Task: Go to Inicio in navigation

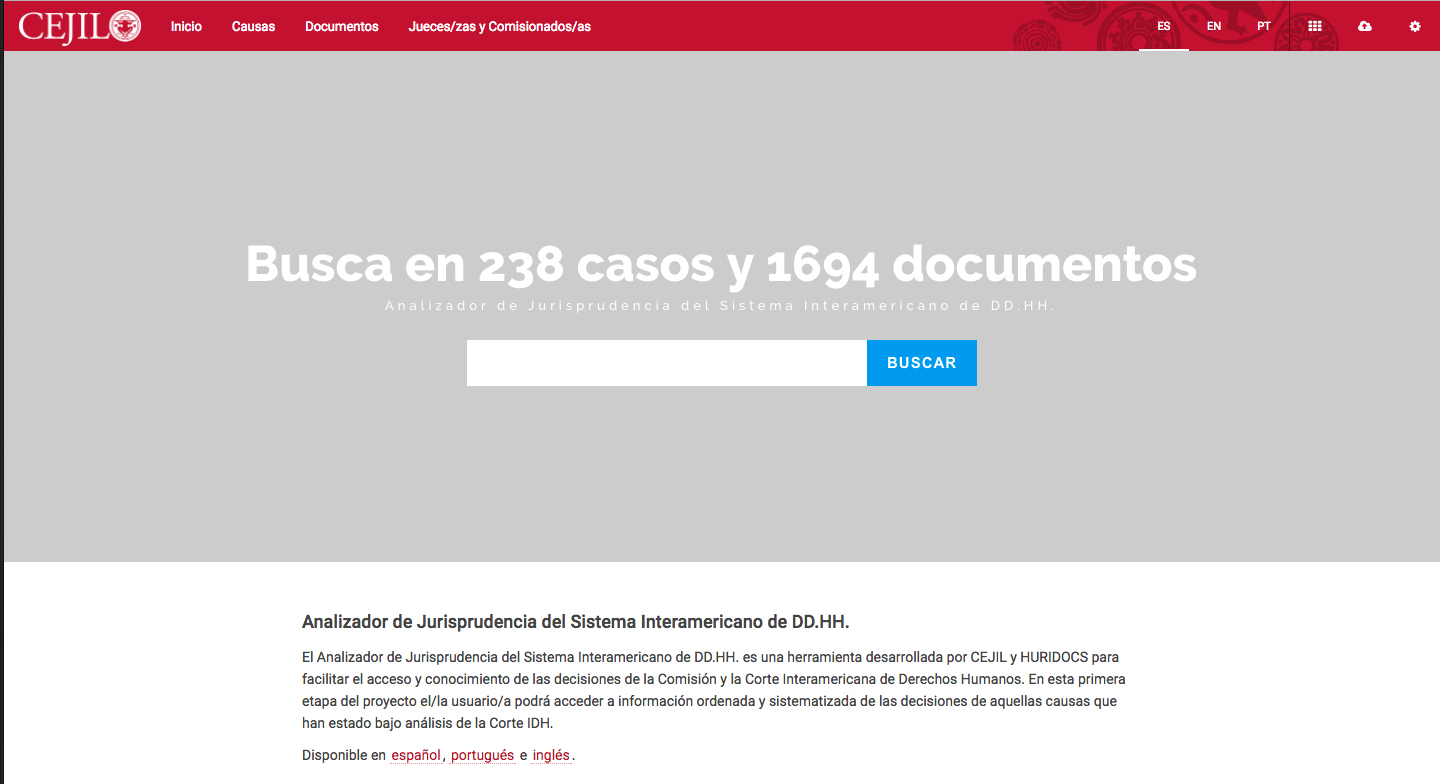Action: (186, 26)
